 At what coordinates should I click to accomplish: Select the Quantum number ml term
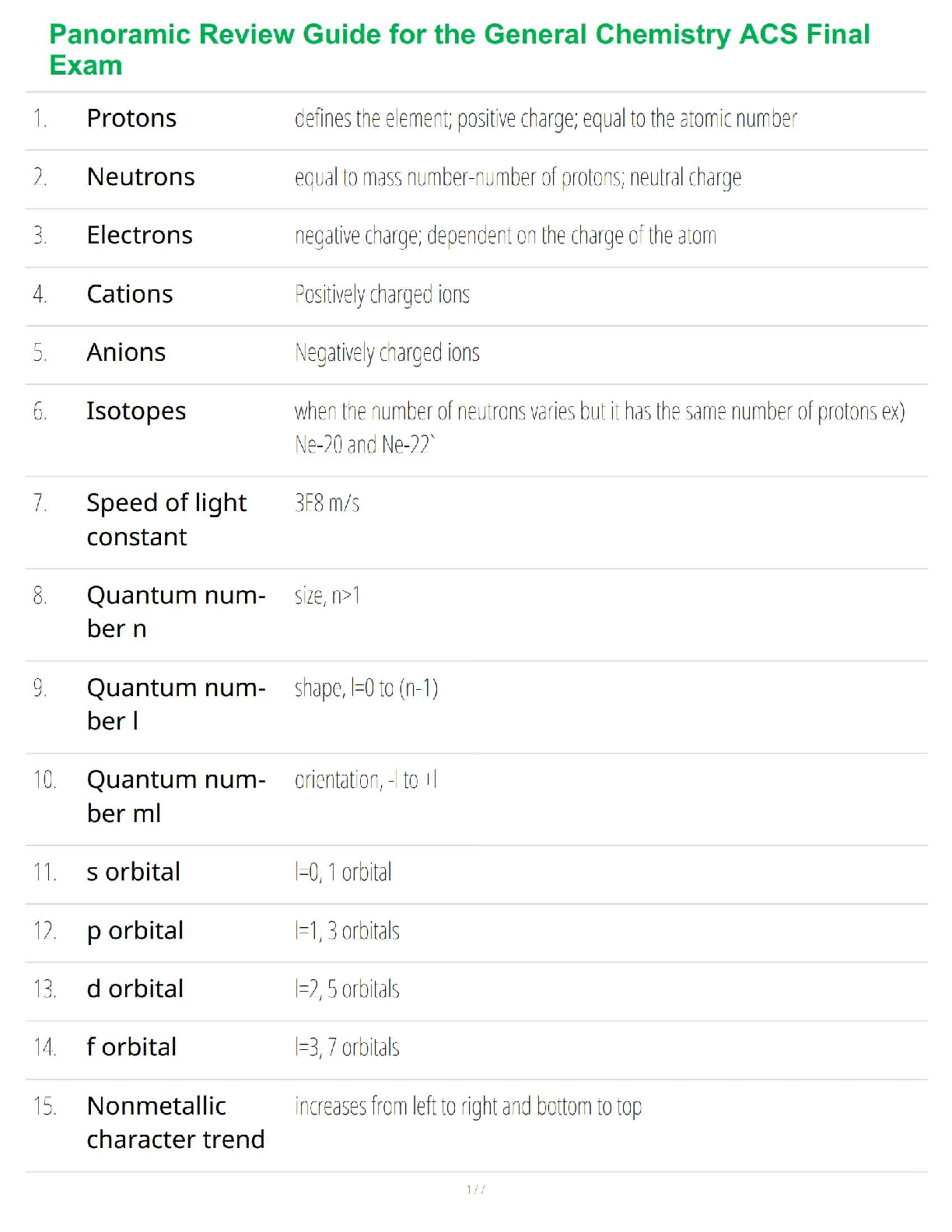pyautogui.click(x=176, y=796)
